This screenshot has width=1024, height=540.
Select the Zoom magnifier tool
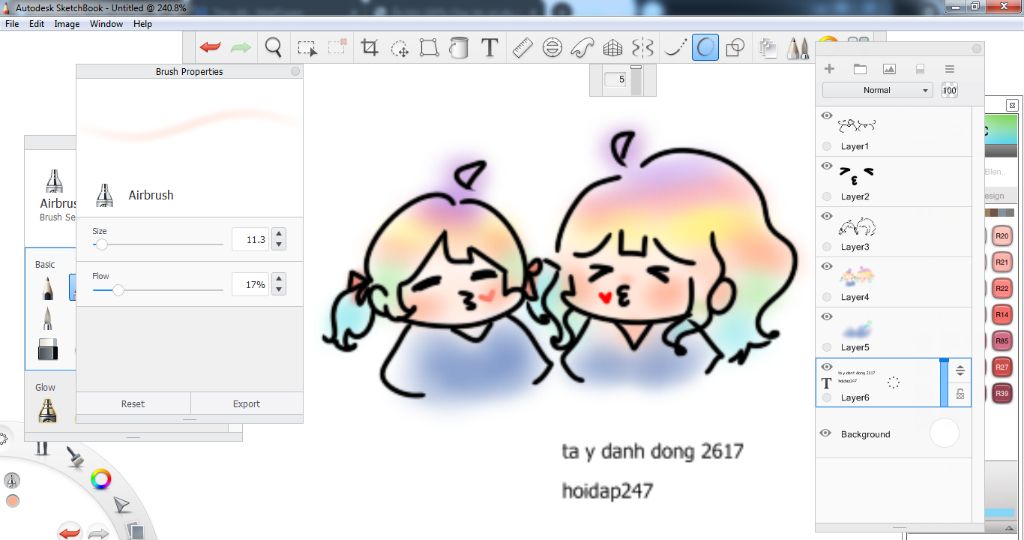[x=273, y=47]
